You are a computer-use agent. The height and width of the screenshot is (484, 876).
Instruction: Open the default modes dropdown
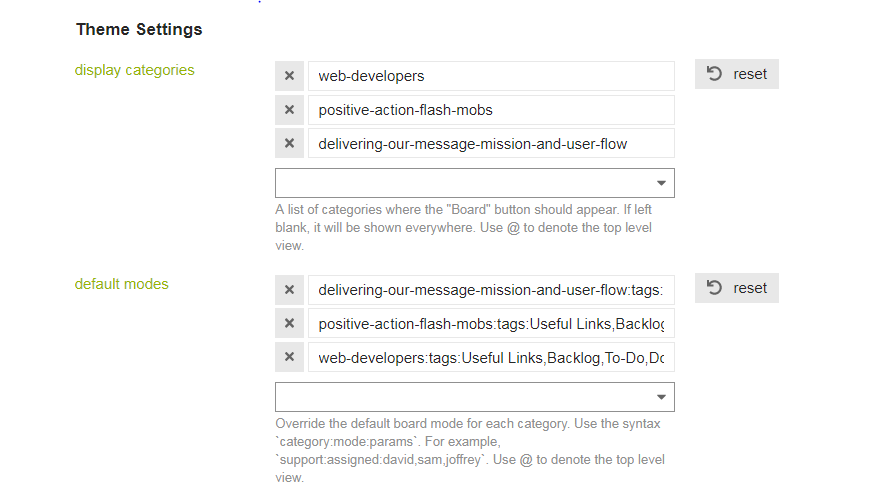(475, 397)
